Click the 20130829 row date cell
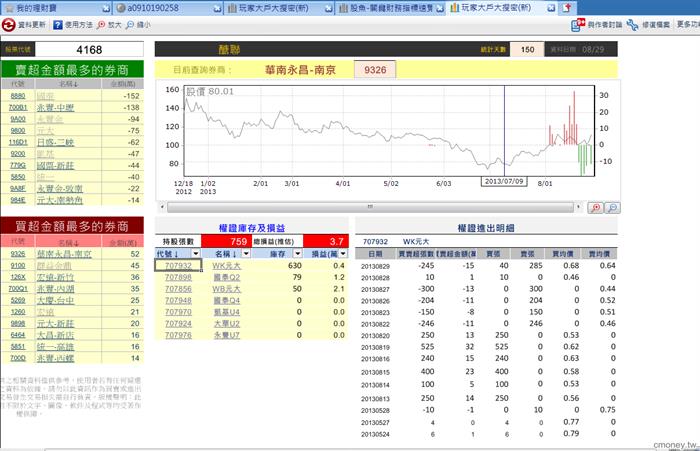700x451 pixels. coord(375,266)
